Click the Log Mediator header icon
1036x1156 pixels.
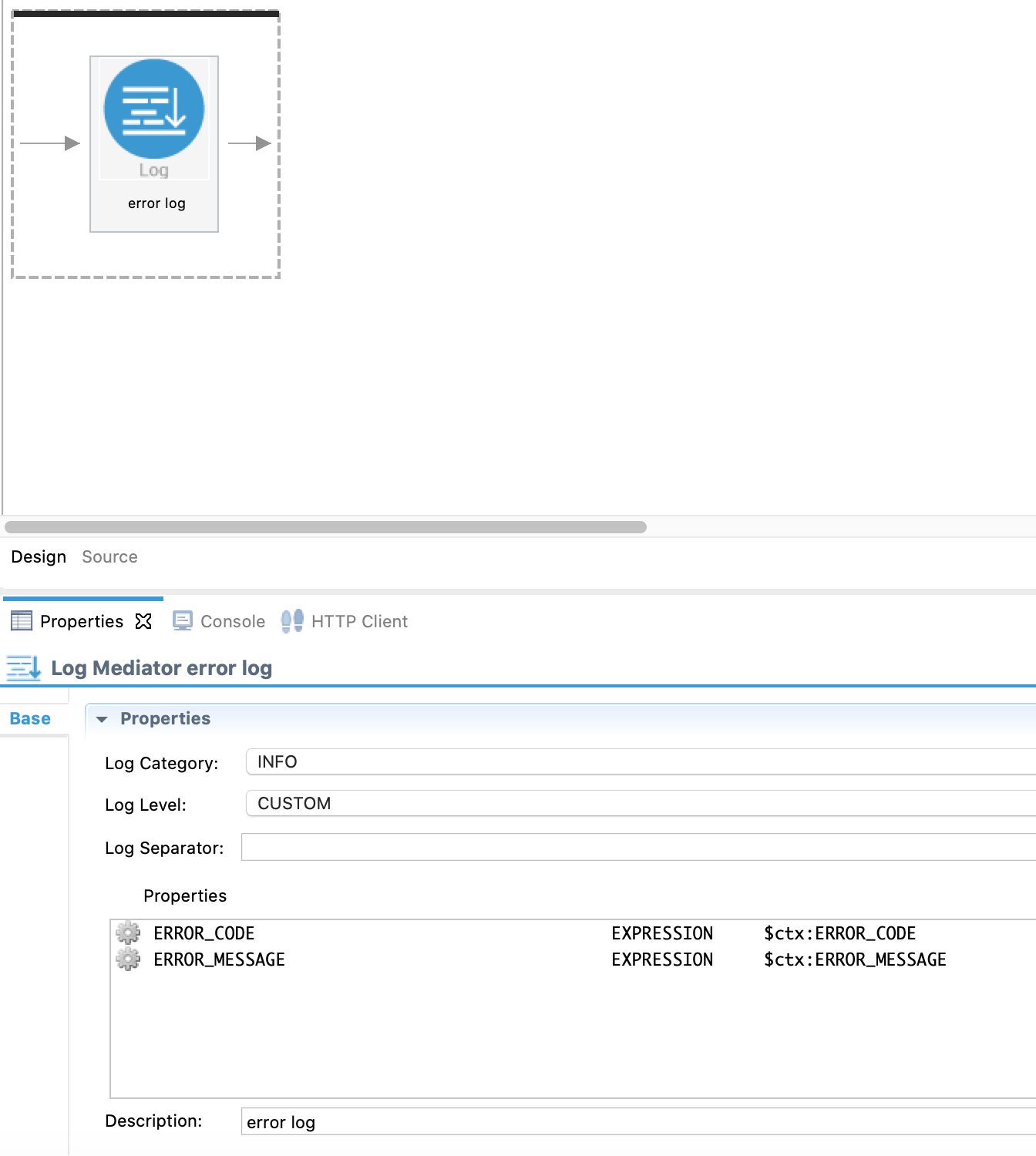tap(23, 668)
